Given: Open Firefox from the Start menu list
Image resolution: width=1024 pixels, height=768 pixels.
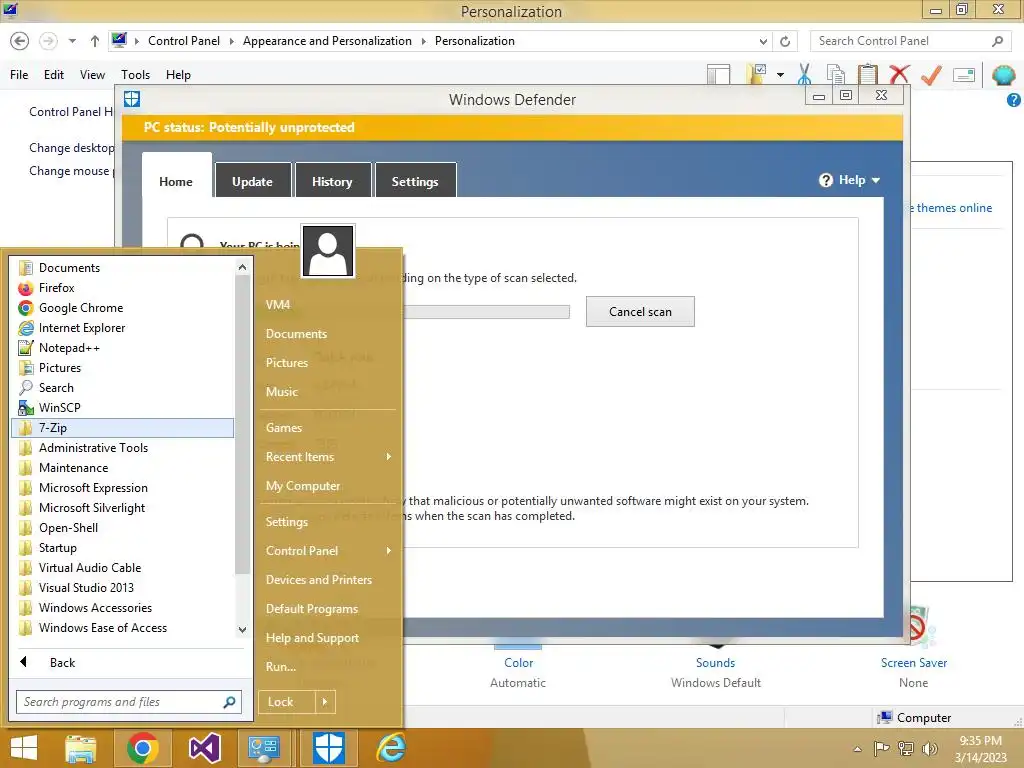Looking at the screenshot, I should pos(123,287).
